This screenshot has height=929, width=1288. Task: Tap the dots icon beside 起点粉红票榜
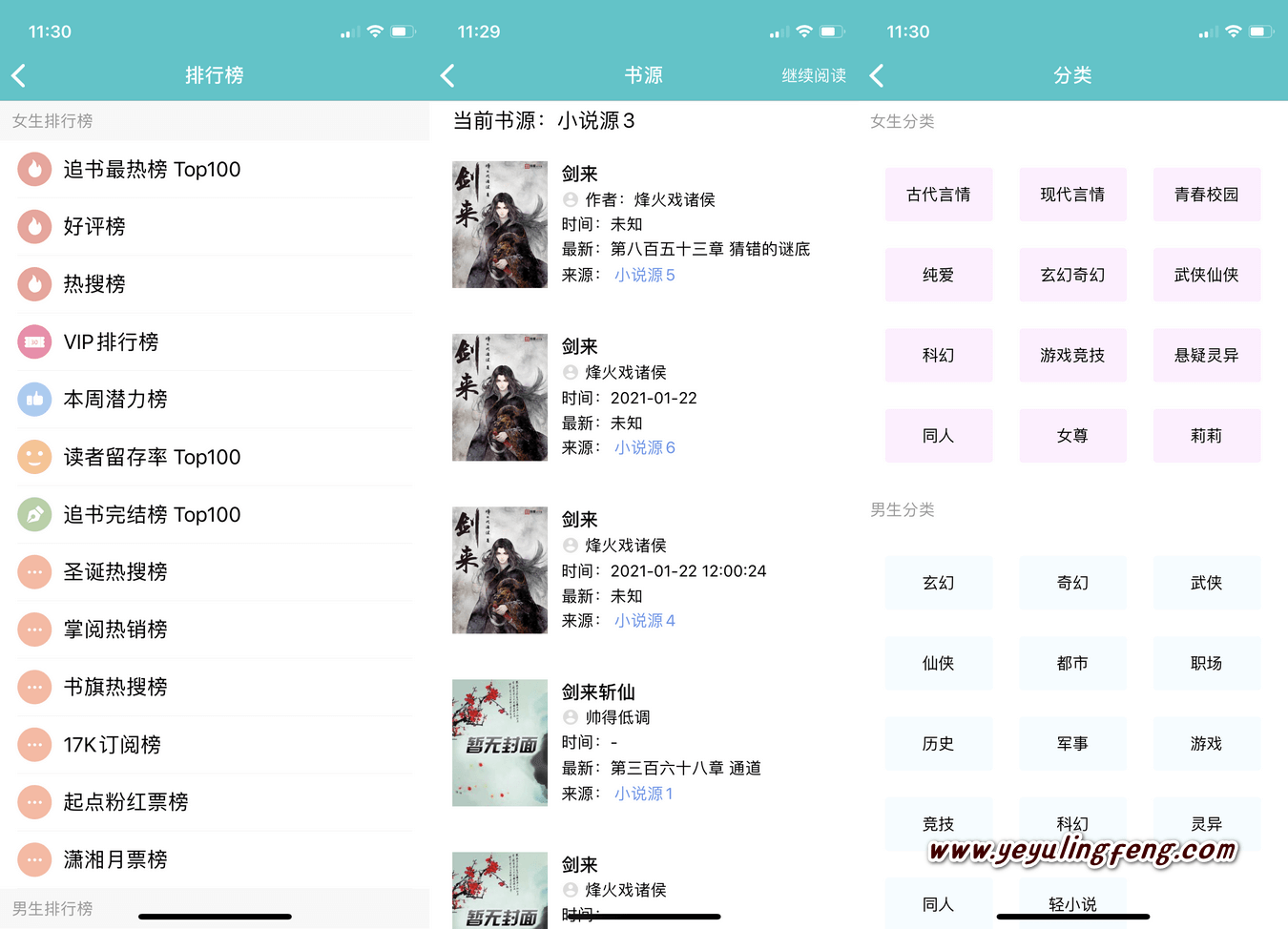coord(34,802)
